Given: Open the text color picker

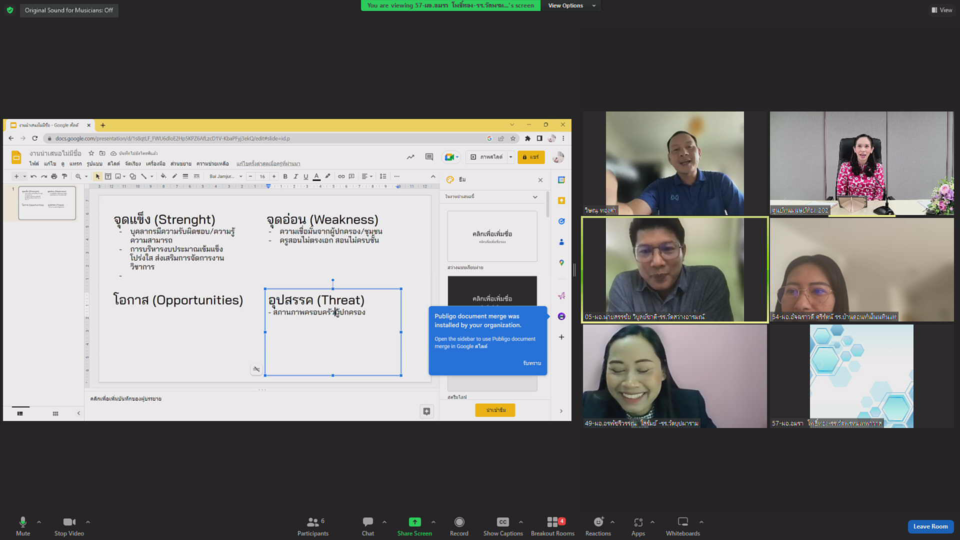Looking at the screenshot, I should (x=317, y=176).
